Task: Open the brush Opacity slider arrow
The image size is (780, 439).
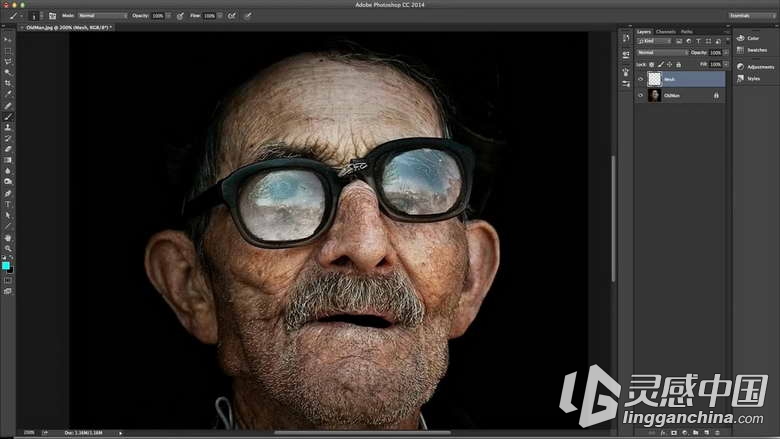Action: (169, 16)
